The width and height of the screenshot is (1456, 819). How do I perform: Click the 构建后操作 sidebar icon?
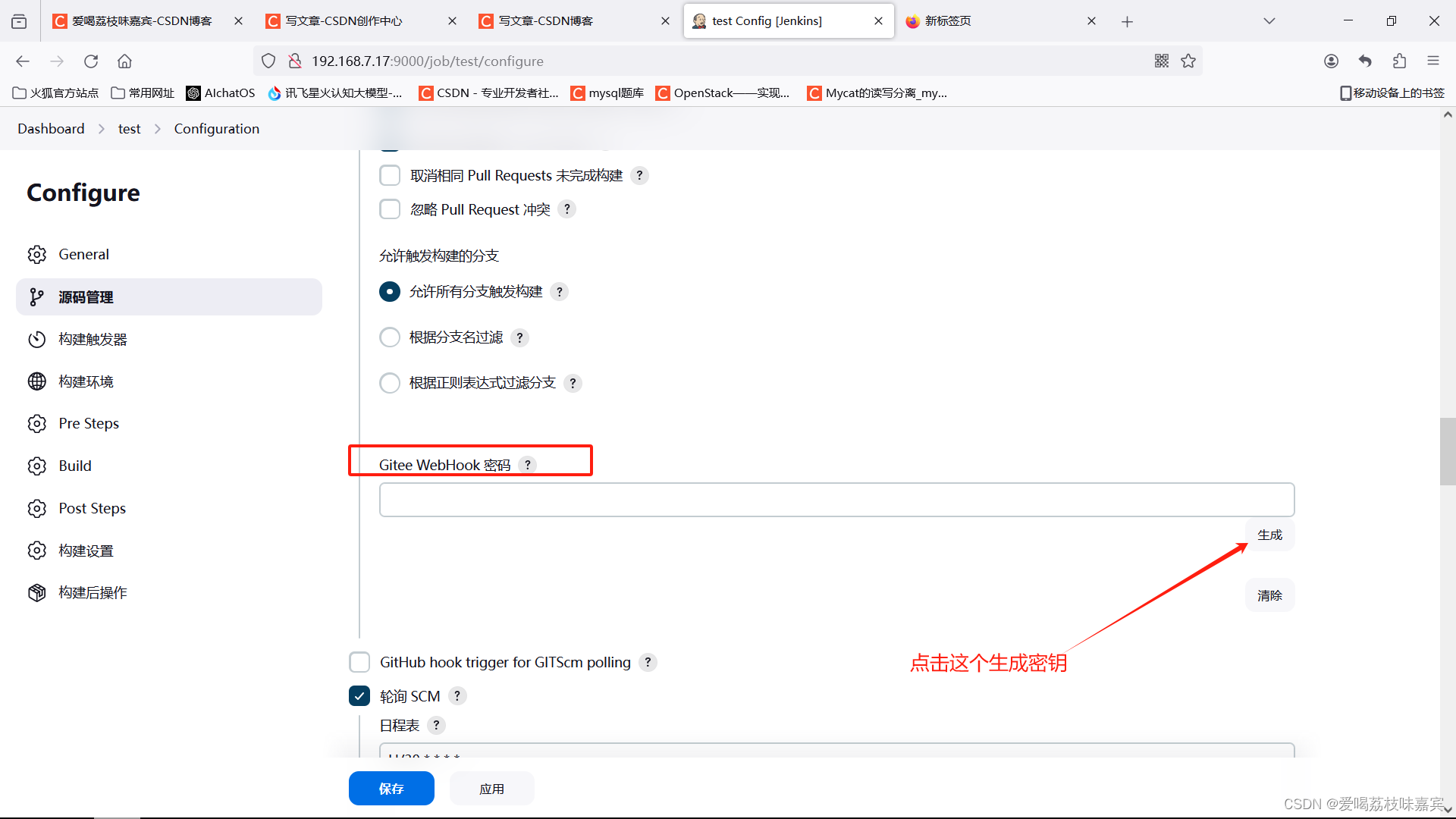click(36, 592)
